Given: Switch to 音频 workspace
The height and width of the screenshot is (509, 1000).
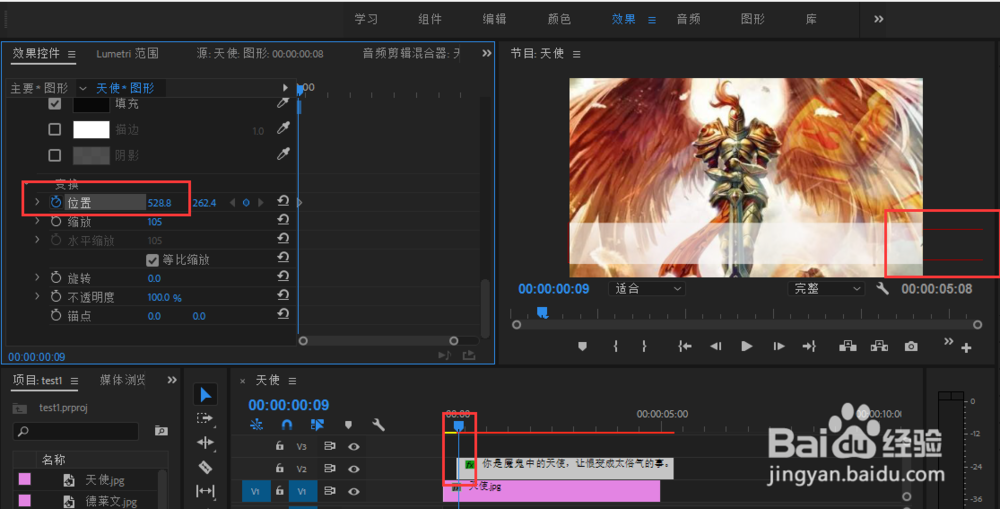Looking at the screenshot, I should tap(689, 19).
